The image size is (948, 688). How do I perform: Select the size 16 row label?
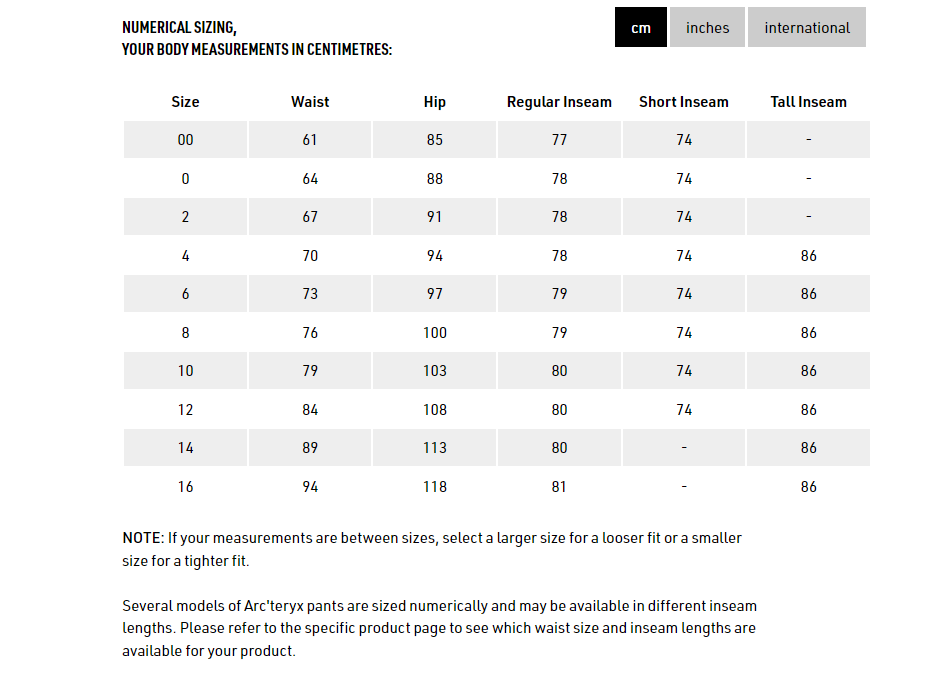tap(185, 487)
